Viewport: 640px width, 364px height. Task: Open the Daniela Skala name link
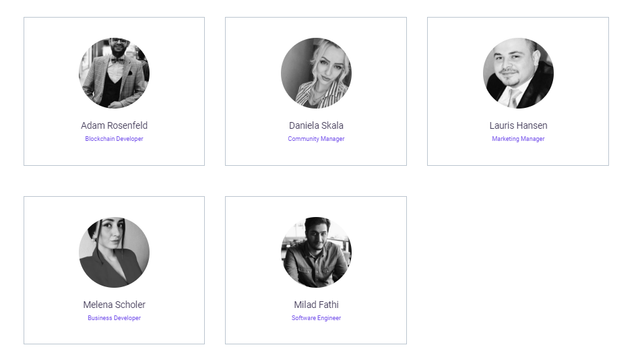tap(316, 125)
